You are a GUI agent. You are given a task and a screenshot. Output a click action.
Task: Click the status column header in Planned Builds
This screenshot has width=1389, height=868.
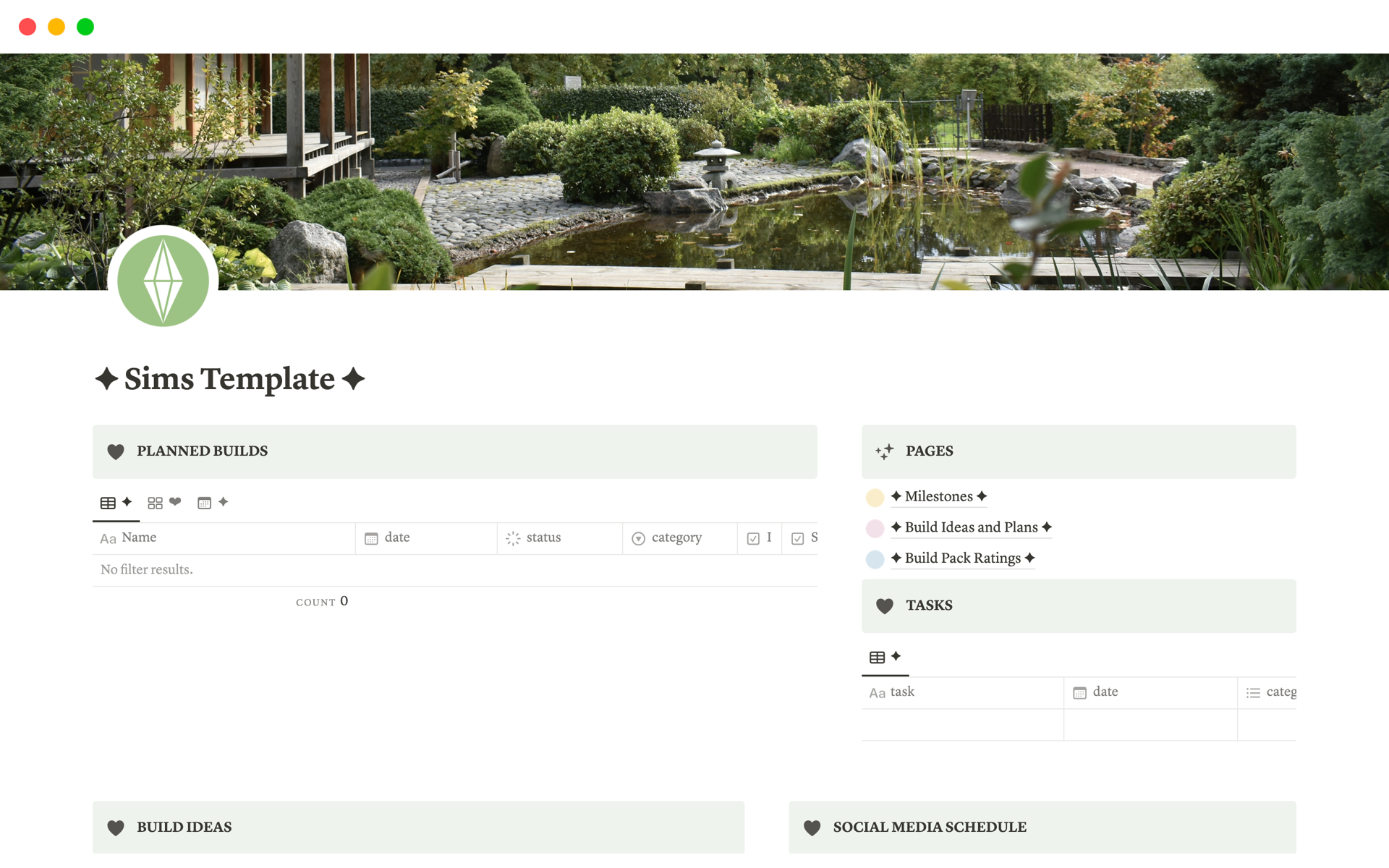pyautogui.click(x=544, y=537)
